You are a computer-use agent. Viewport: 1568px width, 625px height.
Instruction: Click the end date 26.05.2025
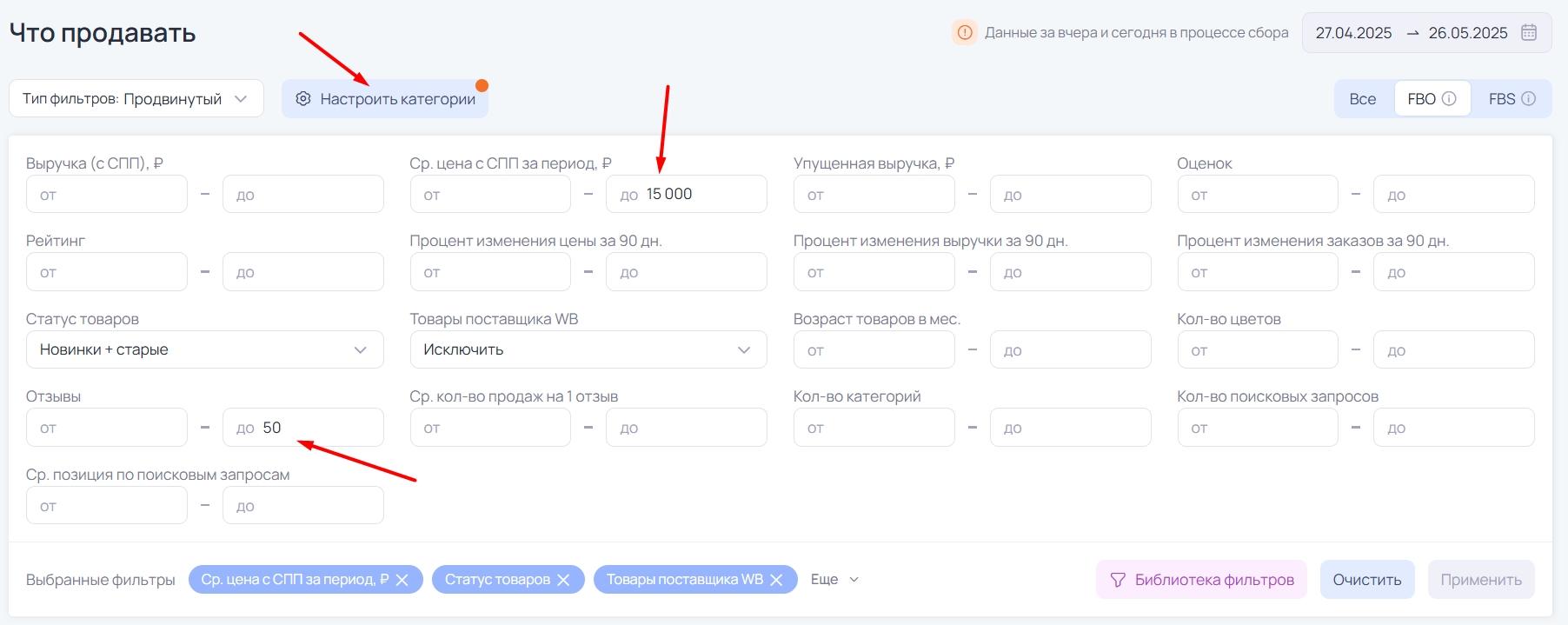pos(1468,33)
